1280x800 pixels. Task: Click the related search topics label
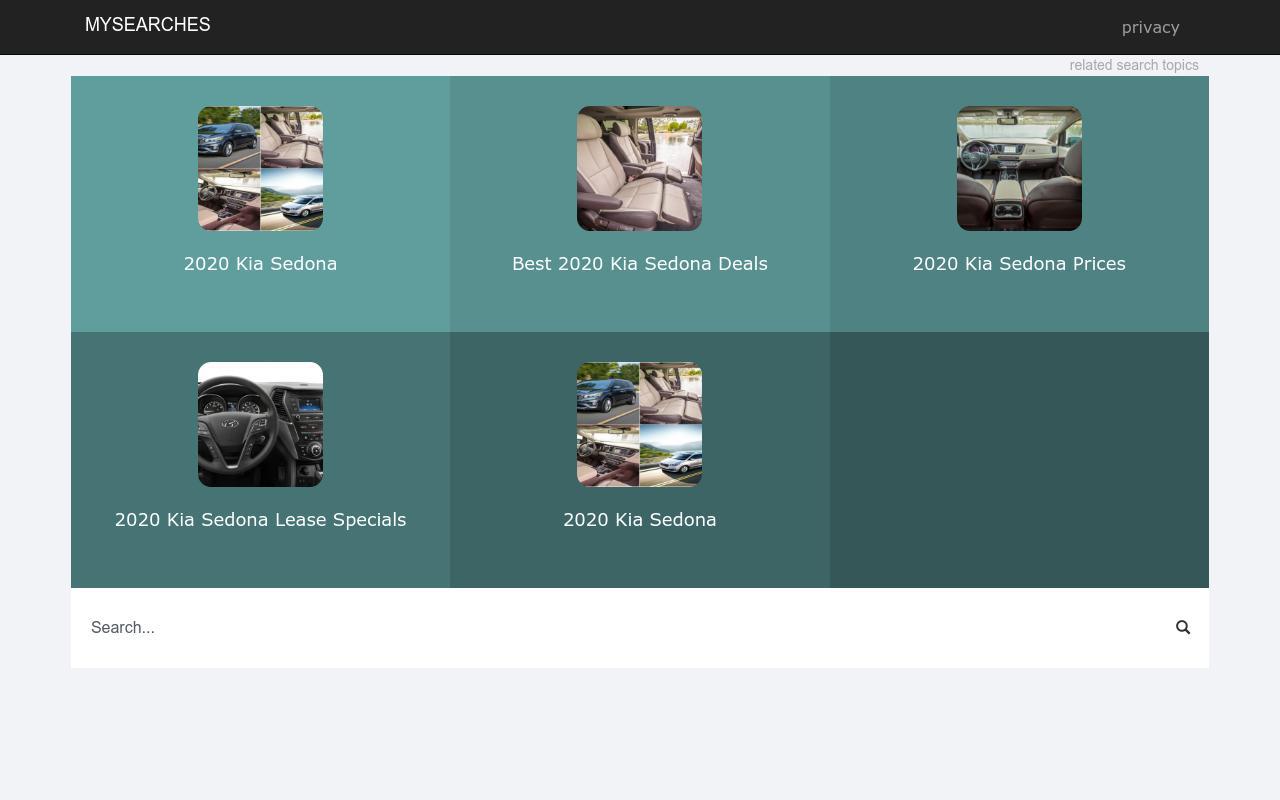point(1133,65)
